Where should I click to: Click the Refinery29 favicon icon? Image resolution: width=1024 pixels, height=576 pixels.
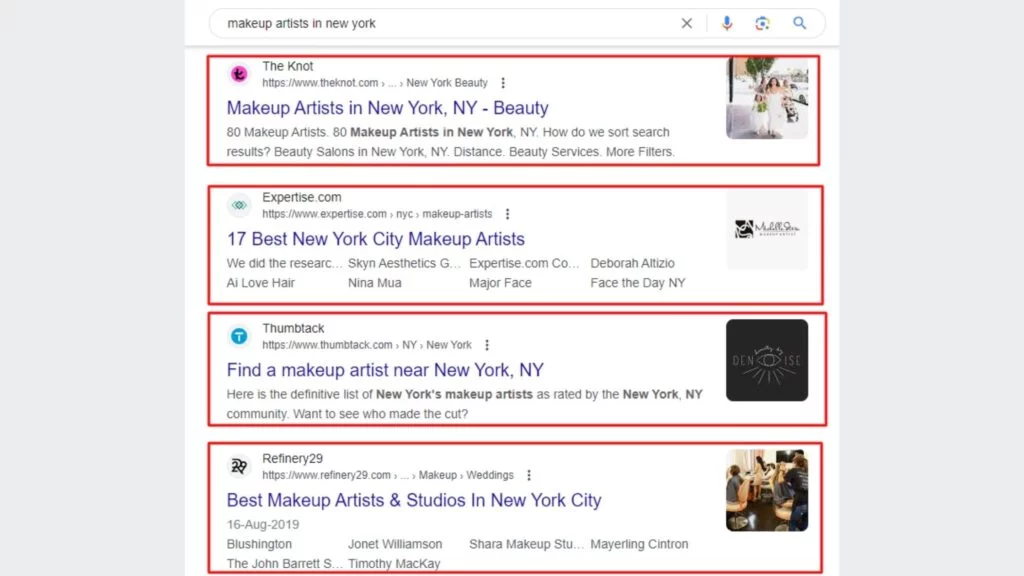[x=239, y=466]
